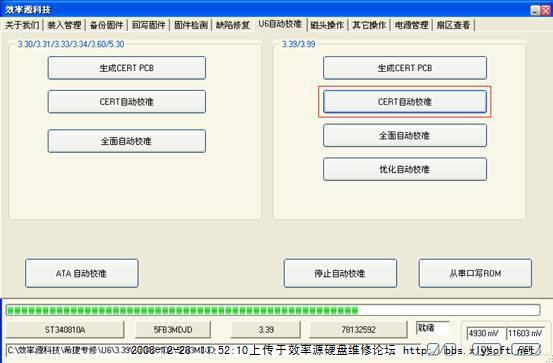This screenshot has height=363, width=553.
Task: Click the 优化自动校准 button
Action: click(405, 169)
